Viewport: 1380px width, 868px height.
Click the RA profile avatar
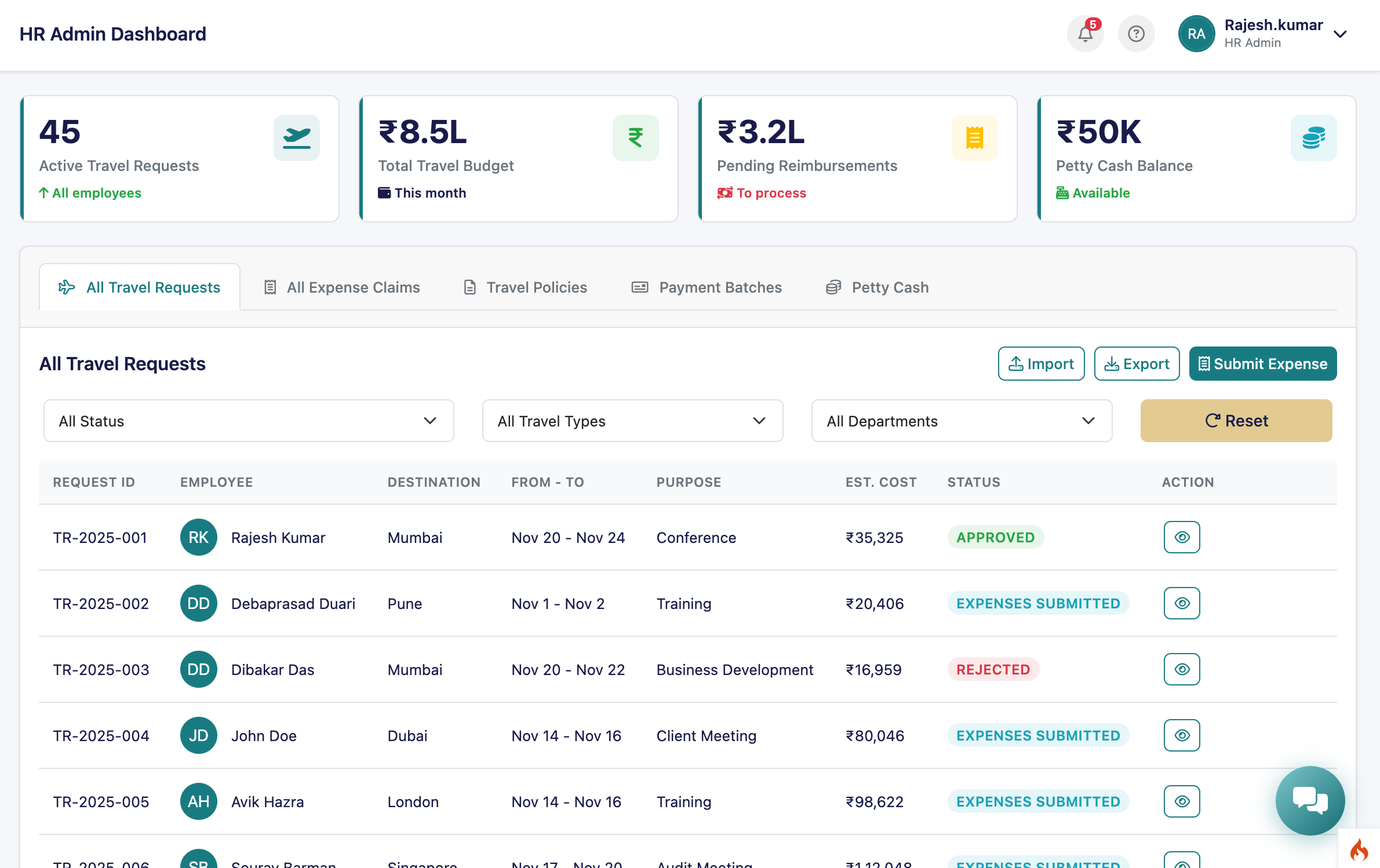[x=1196, y=34]
